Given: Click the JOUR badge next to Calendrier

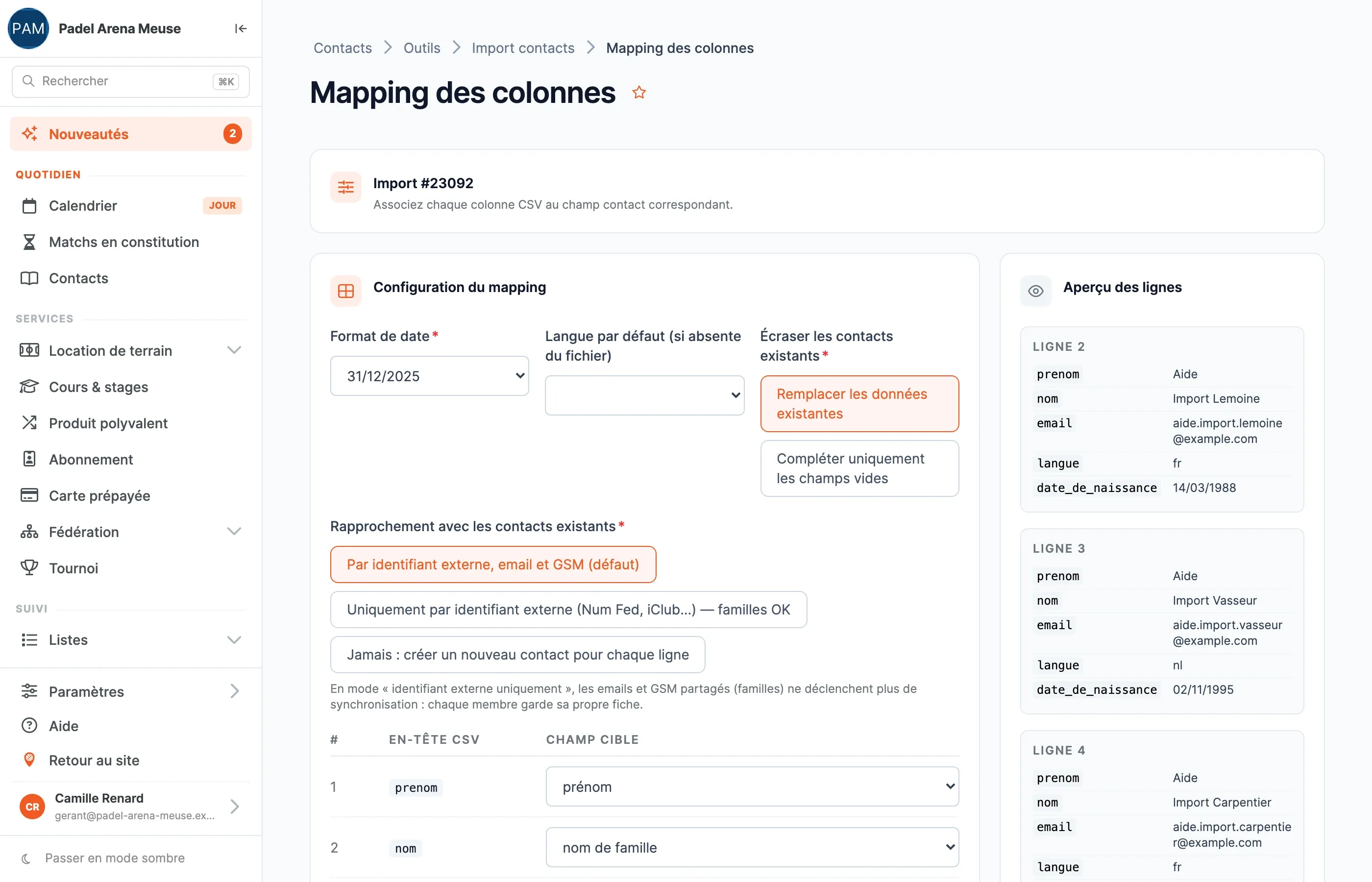Looking at the screenshot, I should [x=222, y=206].
